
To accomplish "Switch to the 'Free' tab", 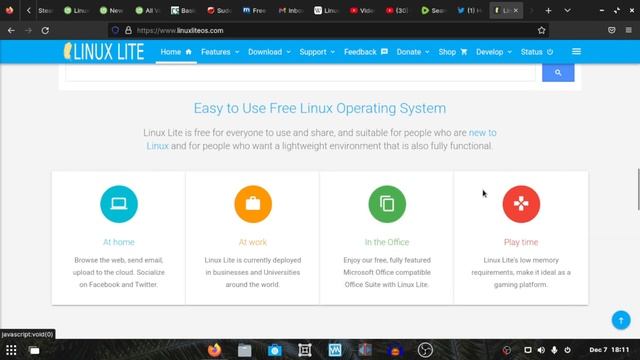I will tap(255, 11).
